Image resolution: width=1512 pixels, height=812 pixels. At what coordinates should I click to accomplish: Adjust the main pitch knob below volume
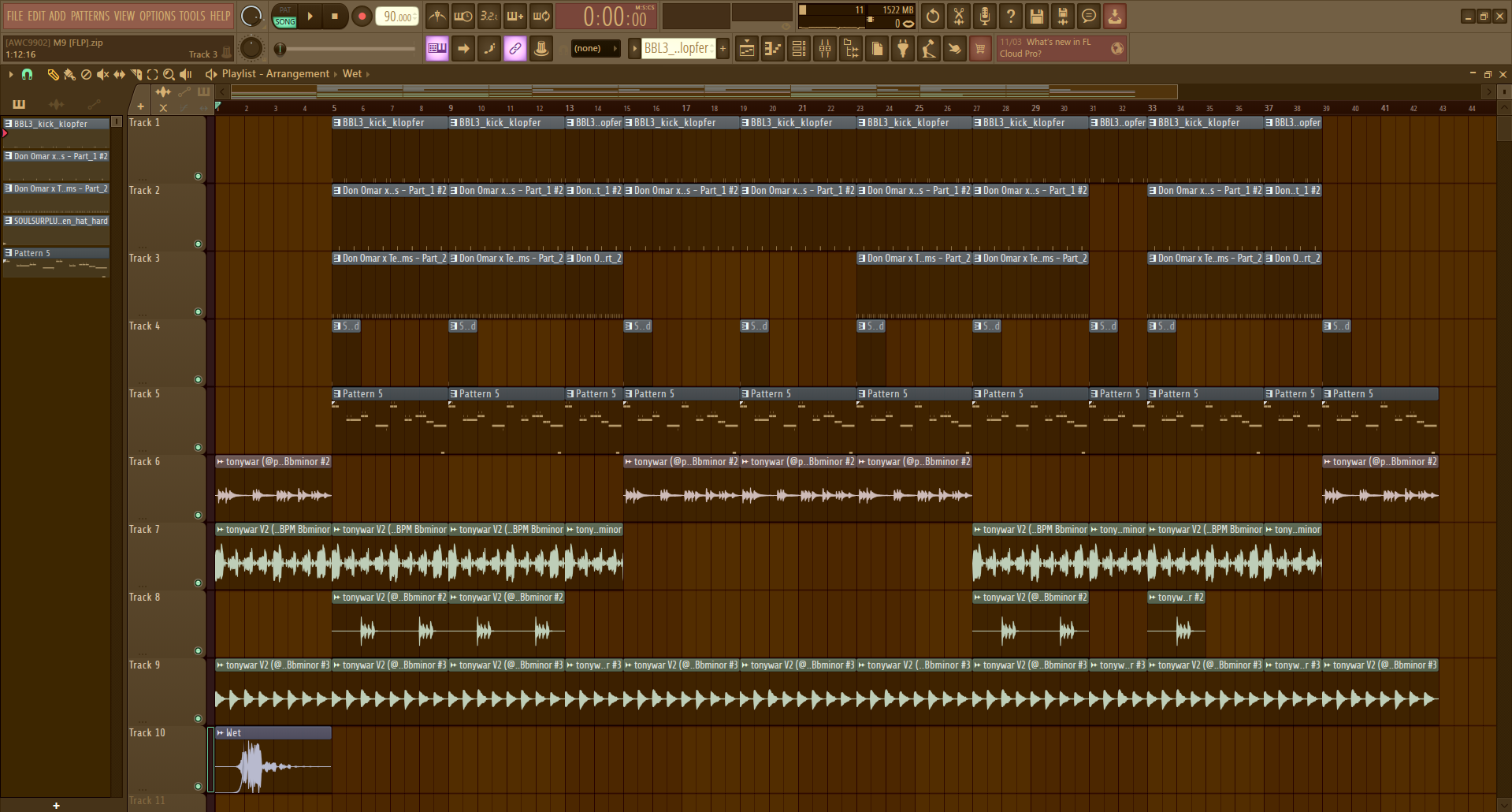(x=251, y=48)
